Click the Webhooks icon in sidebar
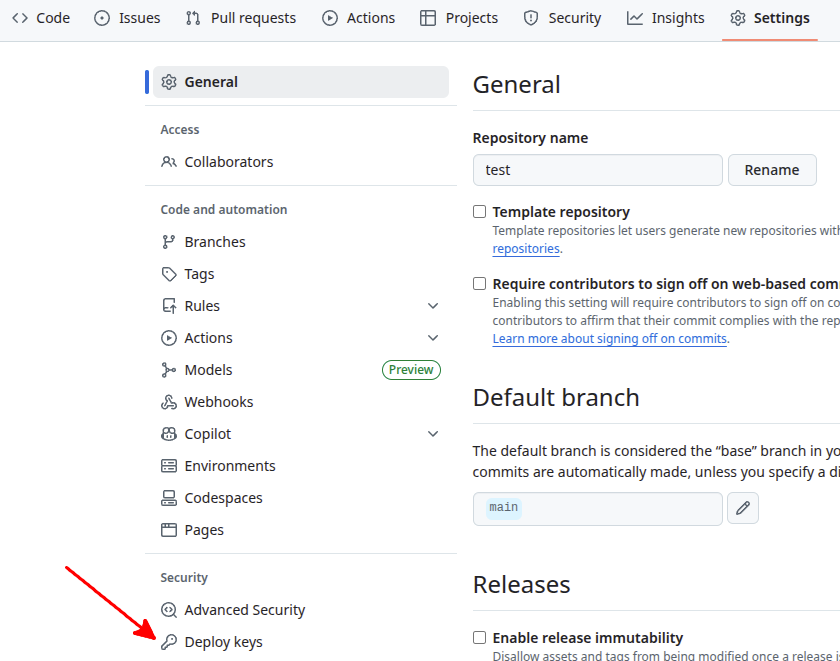 click(169, 402)
